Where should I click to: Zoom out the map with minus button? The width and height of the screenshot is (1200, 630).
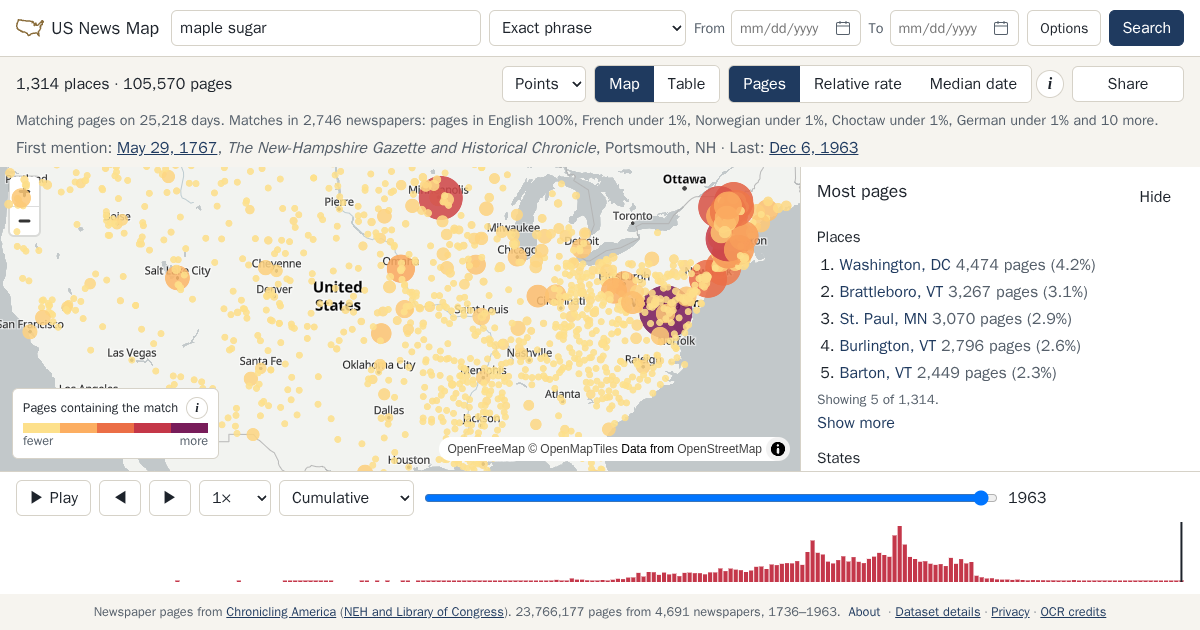pos(24,221)
